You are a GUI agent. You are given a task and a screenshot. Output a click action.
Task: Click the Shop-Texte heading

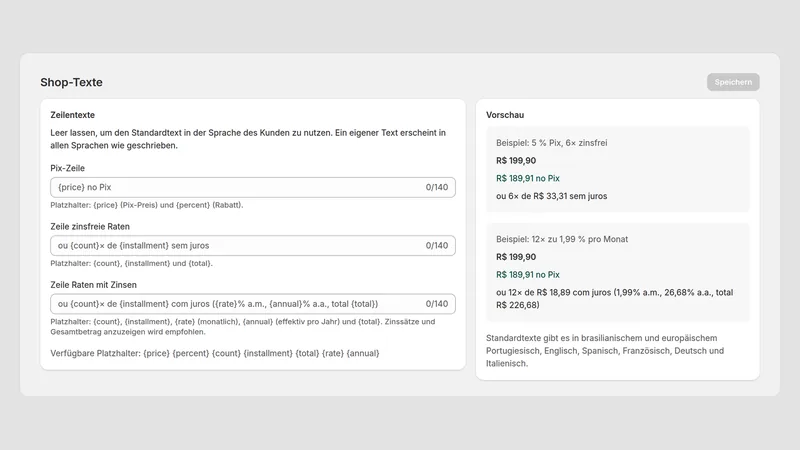(71, 82)
